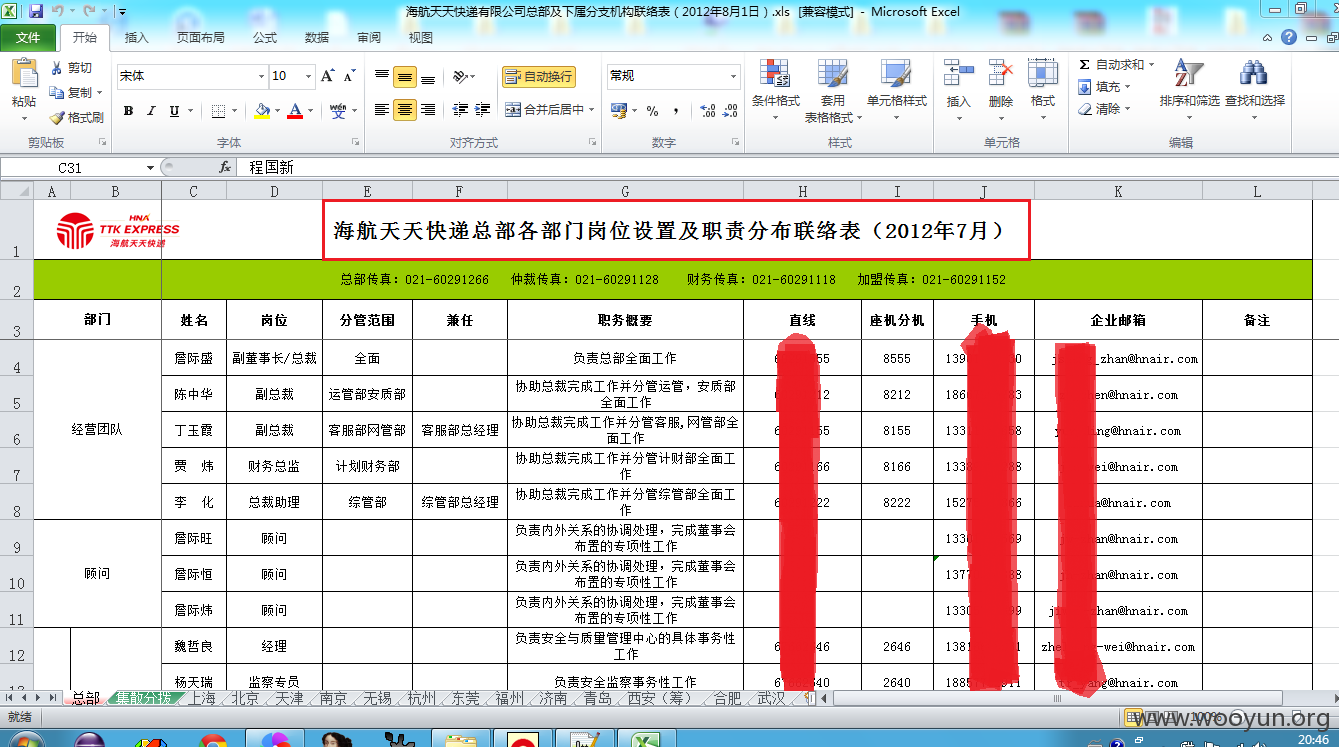The height and width of the screenshot is (747, 1339).
Task: Click the phonetic guide (wén) icon
Action: (338, 110)
